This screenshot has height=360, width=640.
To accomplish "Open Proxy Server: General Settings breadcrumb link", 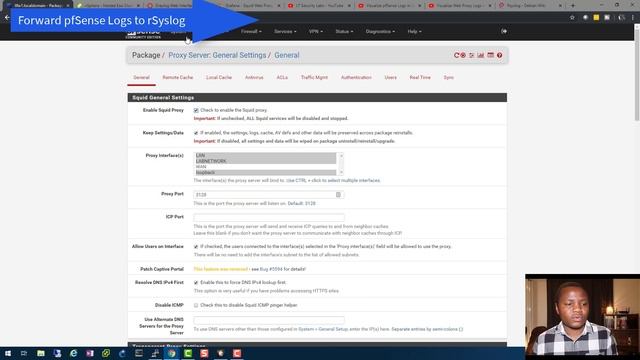I will tap(217, 55).
